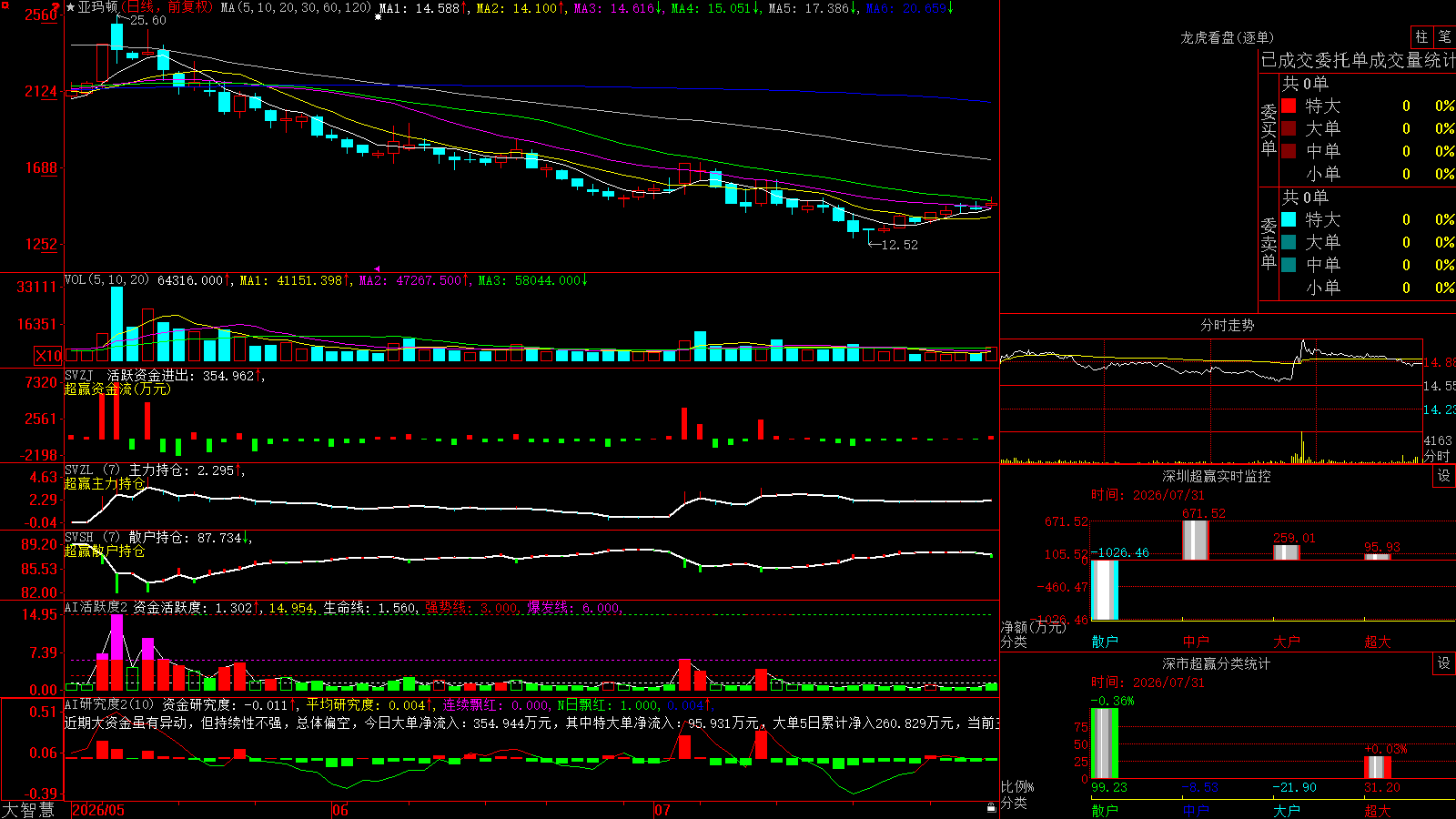Switch to 笔 (tick) display mode
The width and height of the screenshot is (1456, 819).
tap(1444, 37)
